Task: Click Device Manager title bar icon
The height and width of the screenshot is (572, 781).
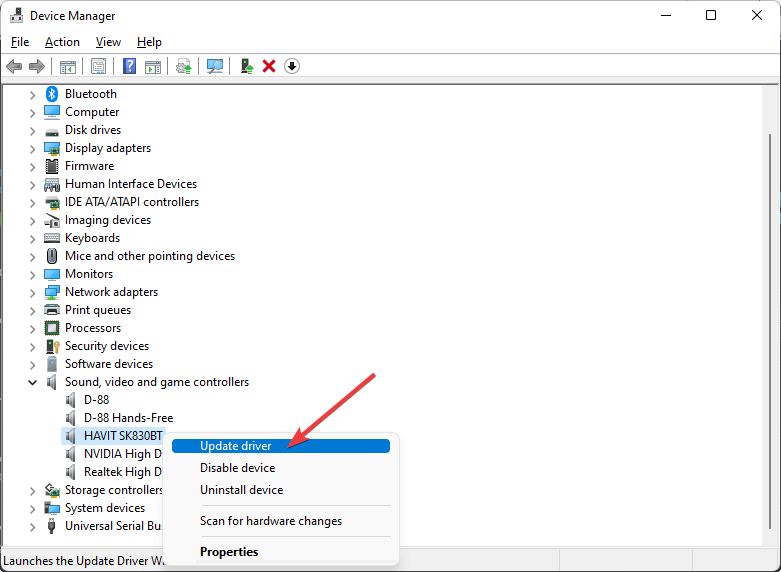Action: pyautogui.click(x=16, y=15)
